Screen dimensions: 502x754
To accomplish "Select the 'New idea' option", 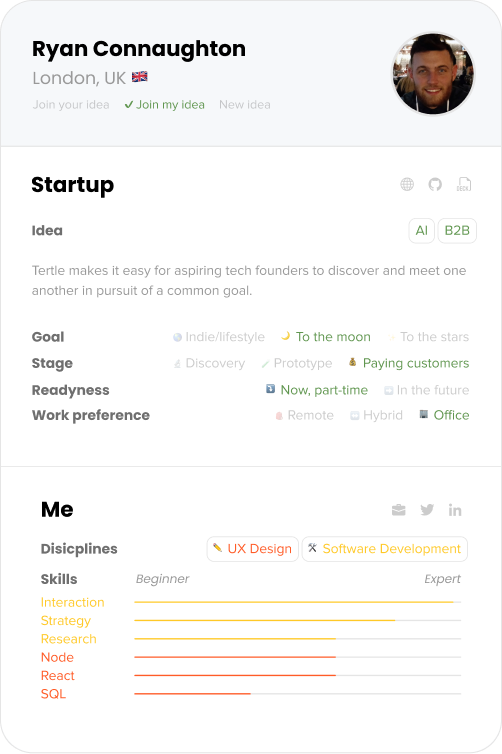I will click(x=245, y=105).
